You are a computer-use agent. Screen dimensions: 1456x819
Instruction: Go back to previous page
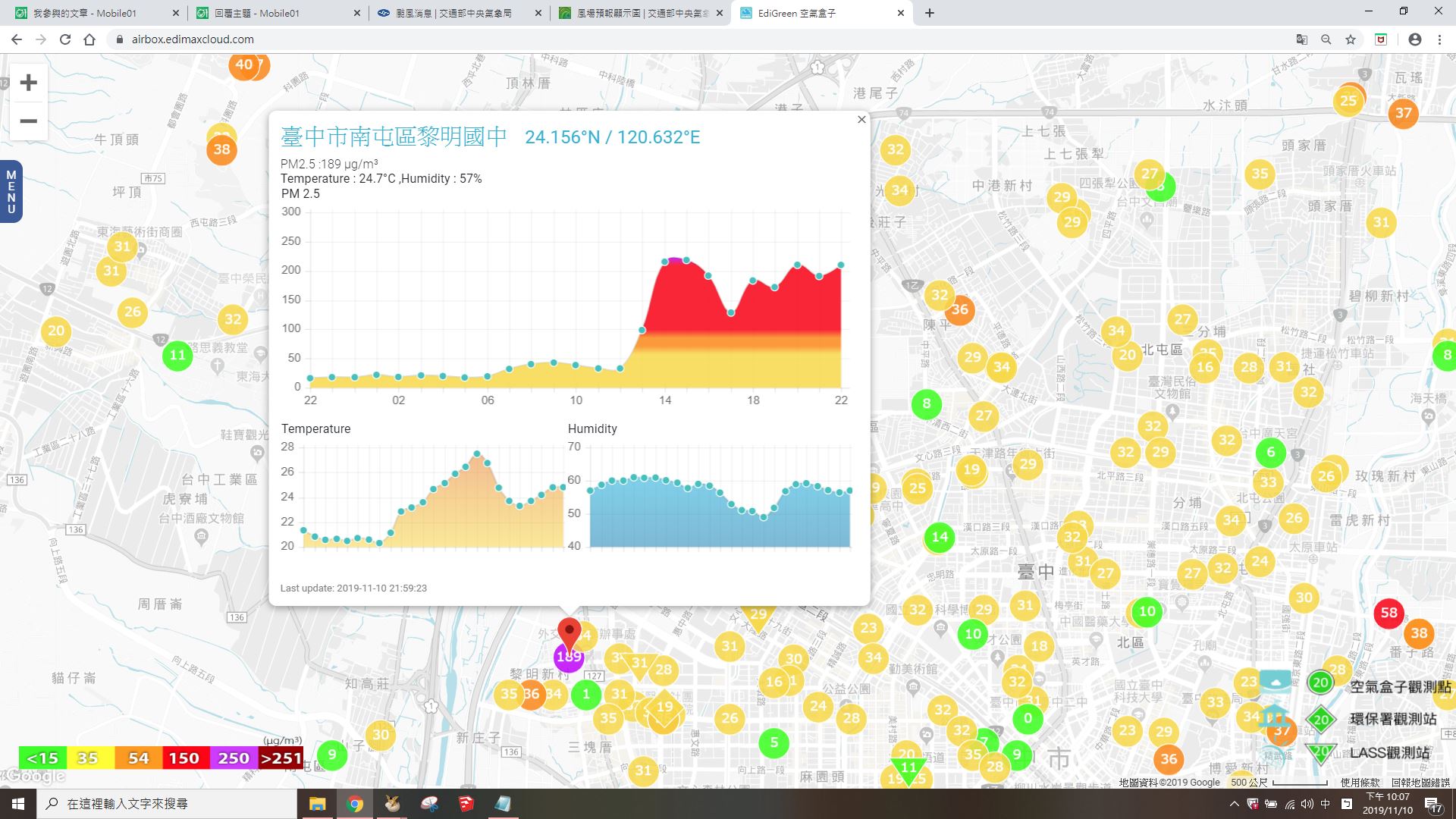(x=17, y=39)
